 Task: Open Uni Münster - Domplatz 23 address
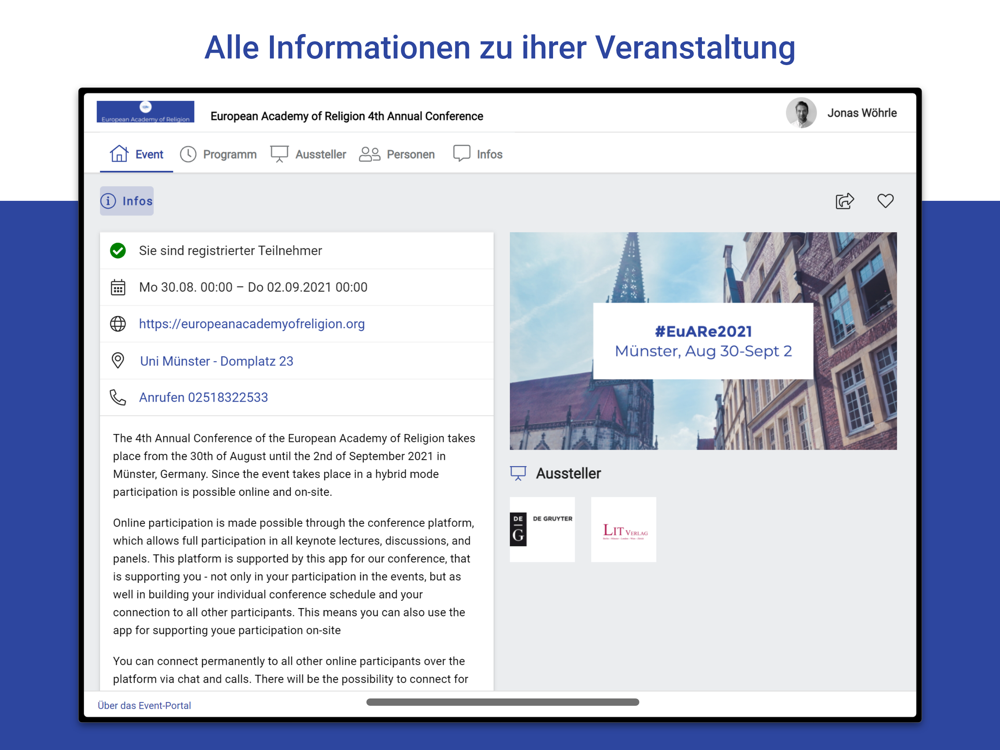[216, 361]
